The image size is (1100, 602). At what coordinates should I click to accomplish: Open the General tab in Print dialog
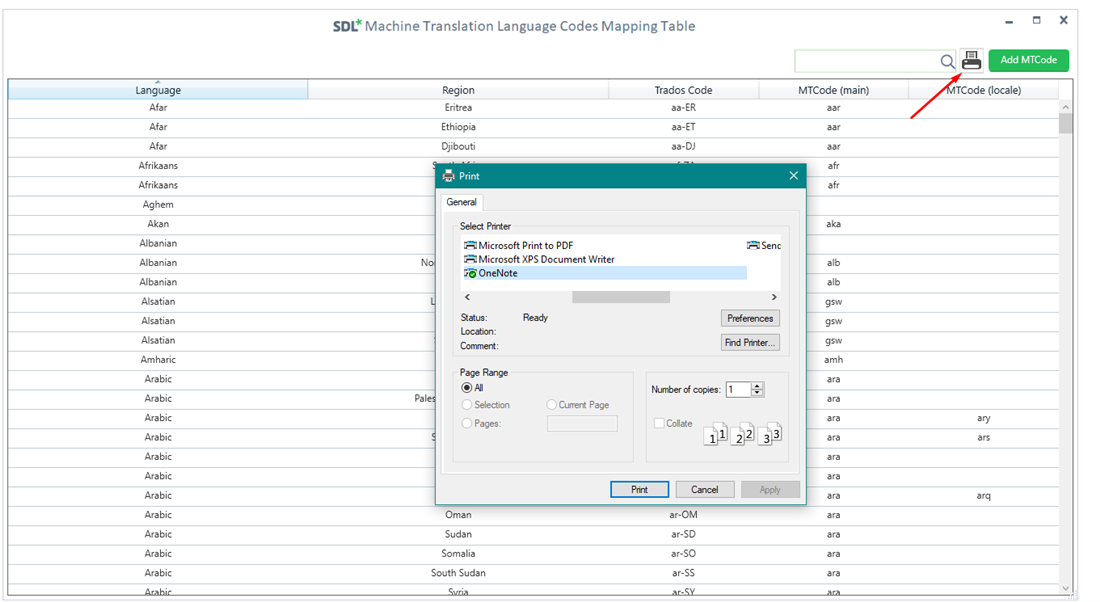pyautogui.click(x=461, y=202)
